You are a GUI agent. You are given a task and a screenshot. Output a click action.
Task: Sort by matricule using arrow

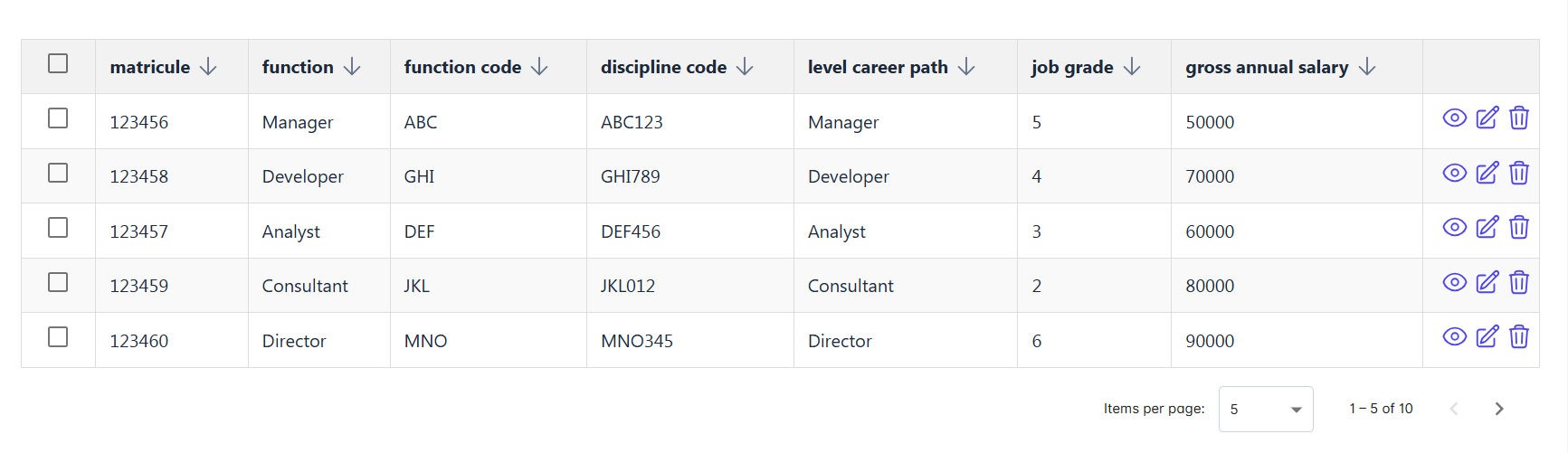click(x=208, y=67)
